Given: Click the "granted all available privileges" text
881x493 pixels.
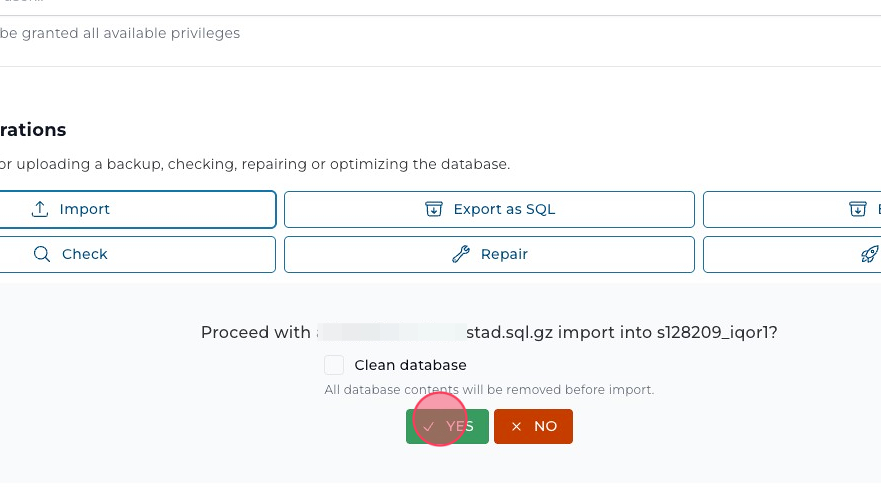Looking at the screenshot, I should (120, 33).
